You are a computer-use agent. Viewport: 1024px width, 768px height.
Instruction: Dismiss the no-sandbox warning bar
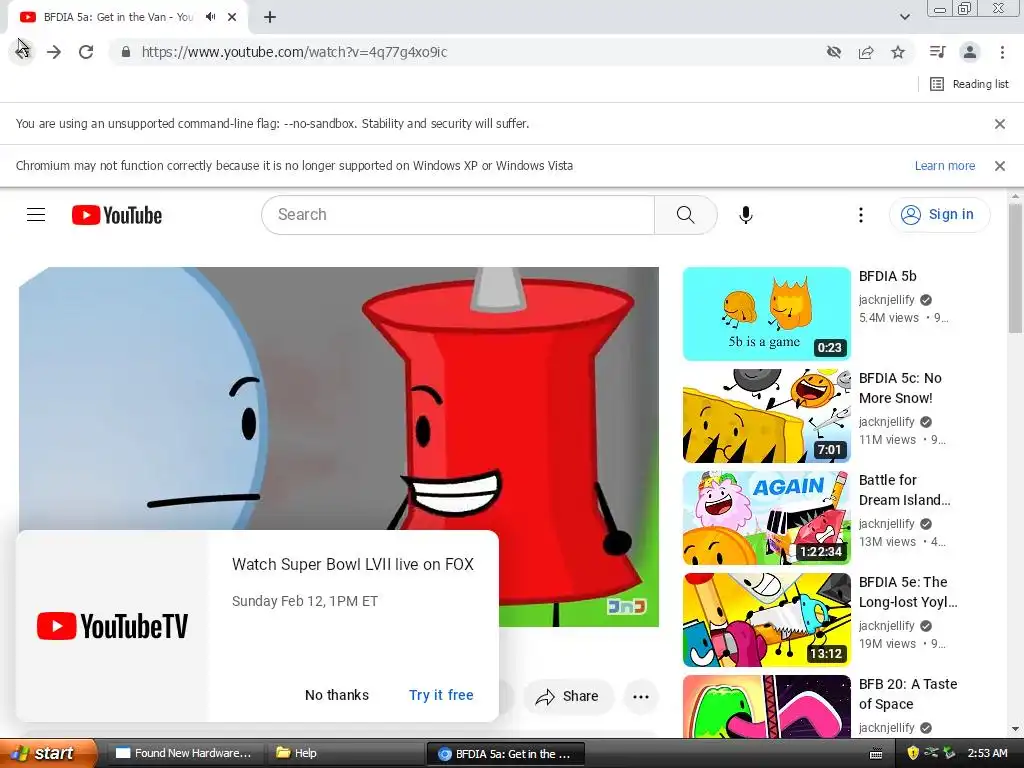tap(999, 123)
